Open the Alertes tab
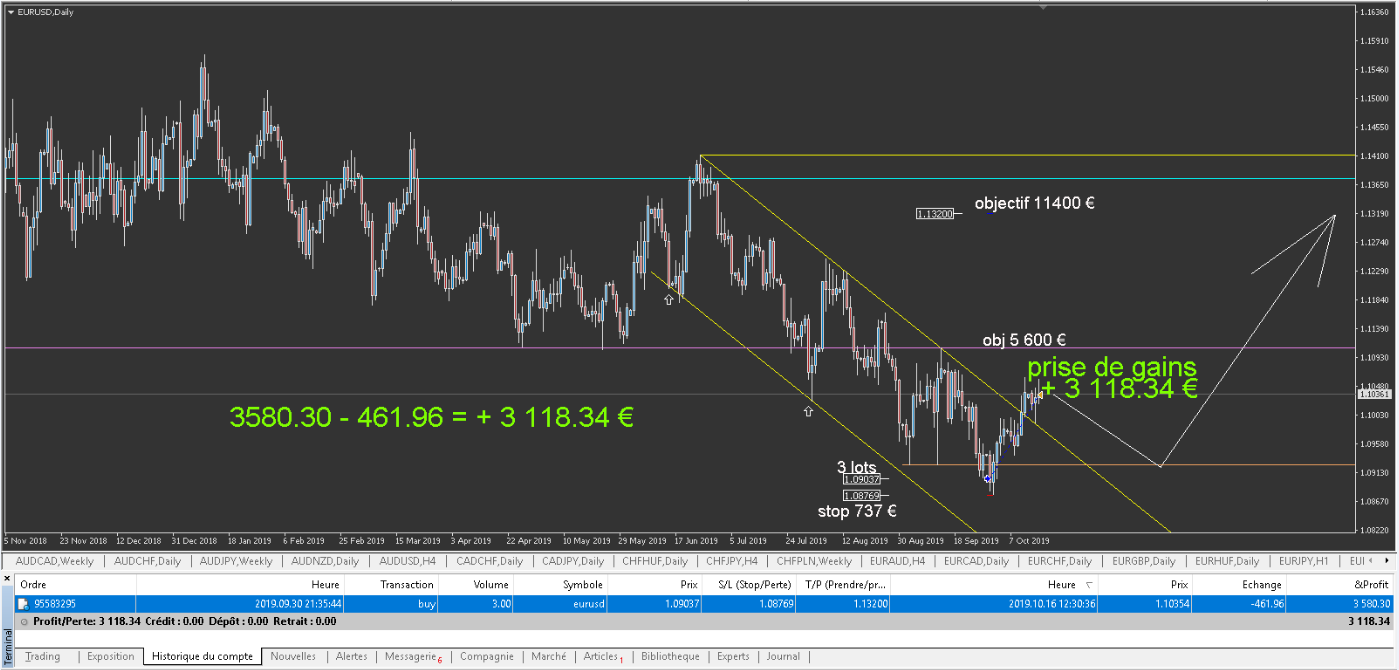The image size is (1399, 670). click(351, 657)
